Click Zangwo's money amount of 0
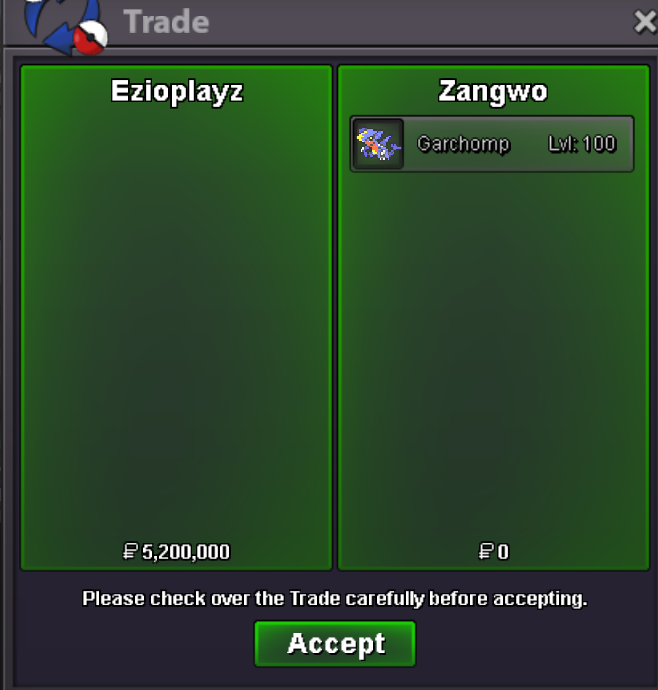This screenshot has height=690, width=658. (503, 552)
